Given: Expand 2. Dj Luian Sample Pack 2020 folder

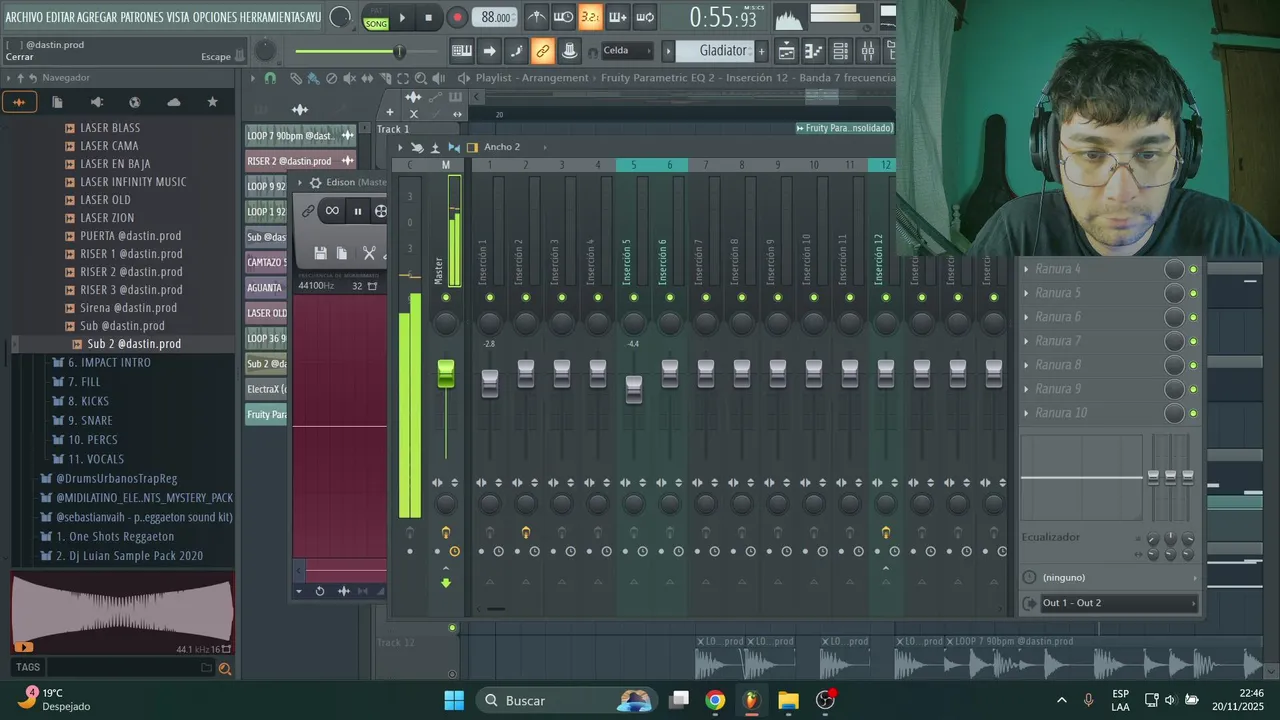Looking at the screenshot, I should click(129, 556).
